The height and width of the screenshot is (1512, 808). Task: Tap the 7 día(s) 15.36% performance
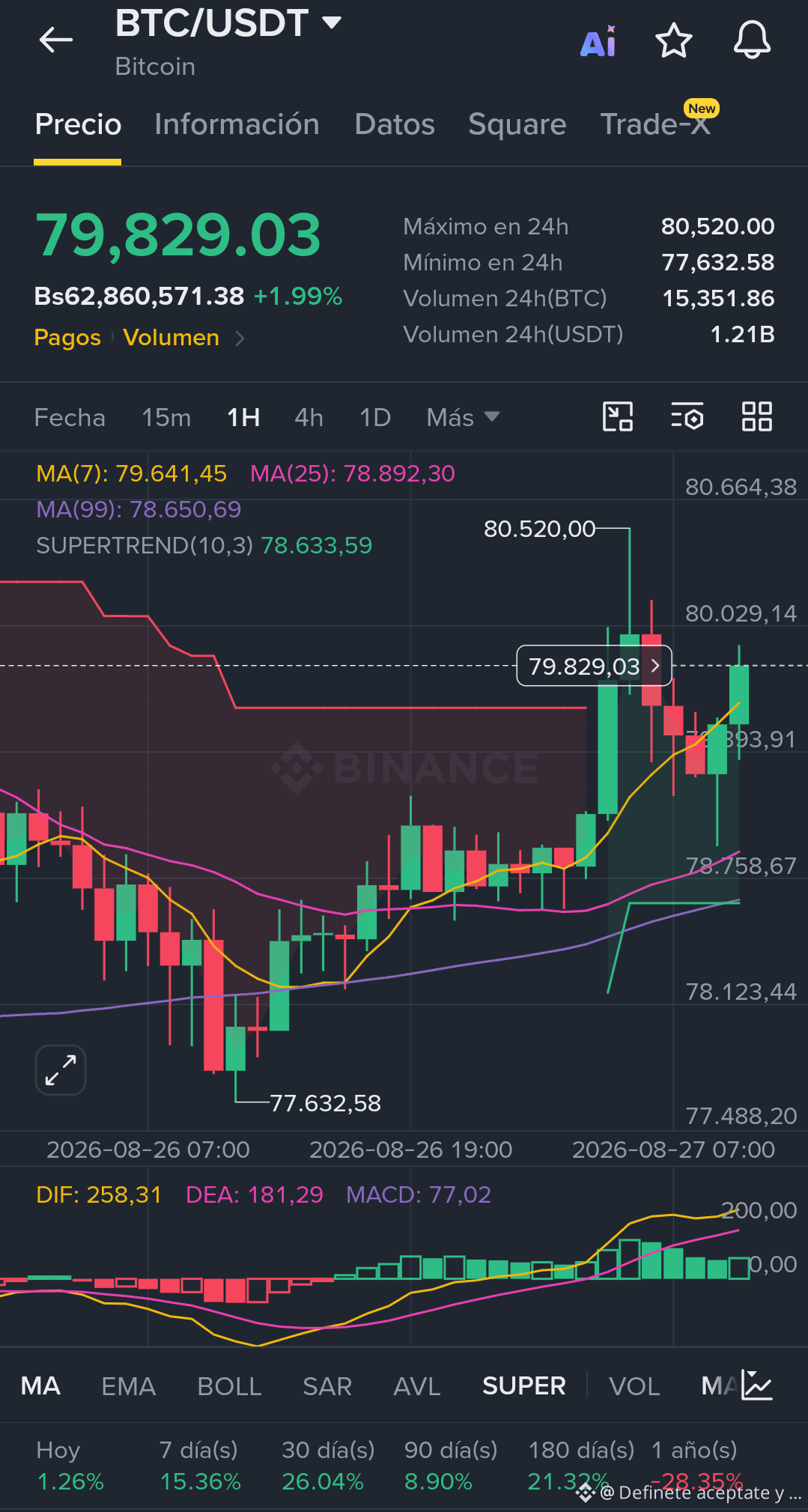pyautogui.click(x=200, y=1466)
